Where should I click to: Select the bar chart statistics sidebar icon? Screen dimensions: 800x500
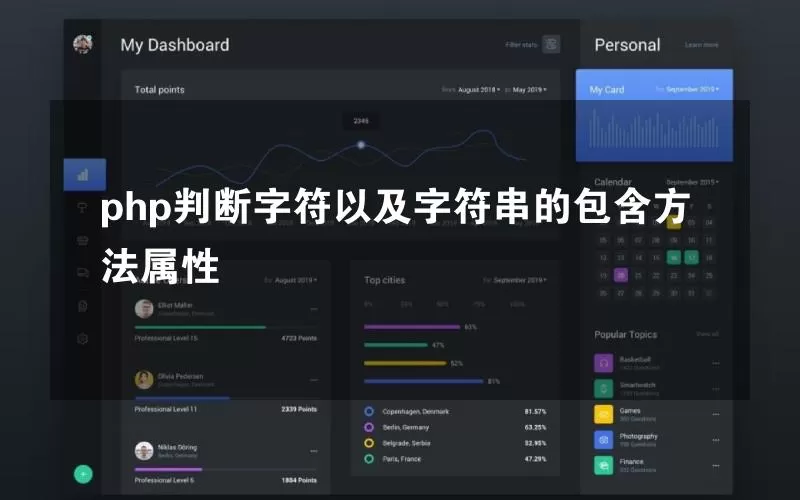83,175
